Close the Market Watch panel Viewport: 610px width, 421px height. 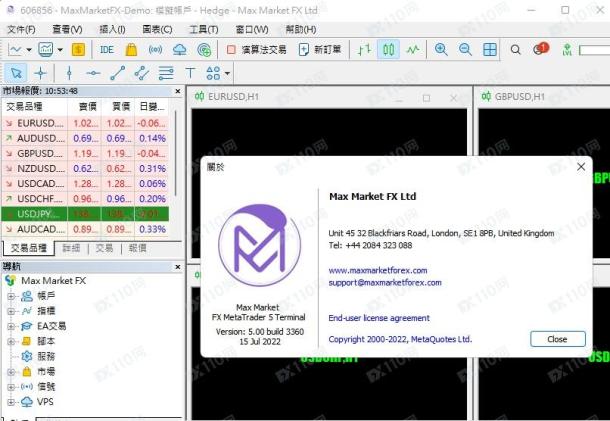pyautogui.click(x=178, y=91)
